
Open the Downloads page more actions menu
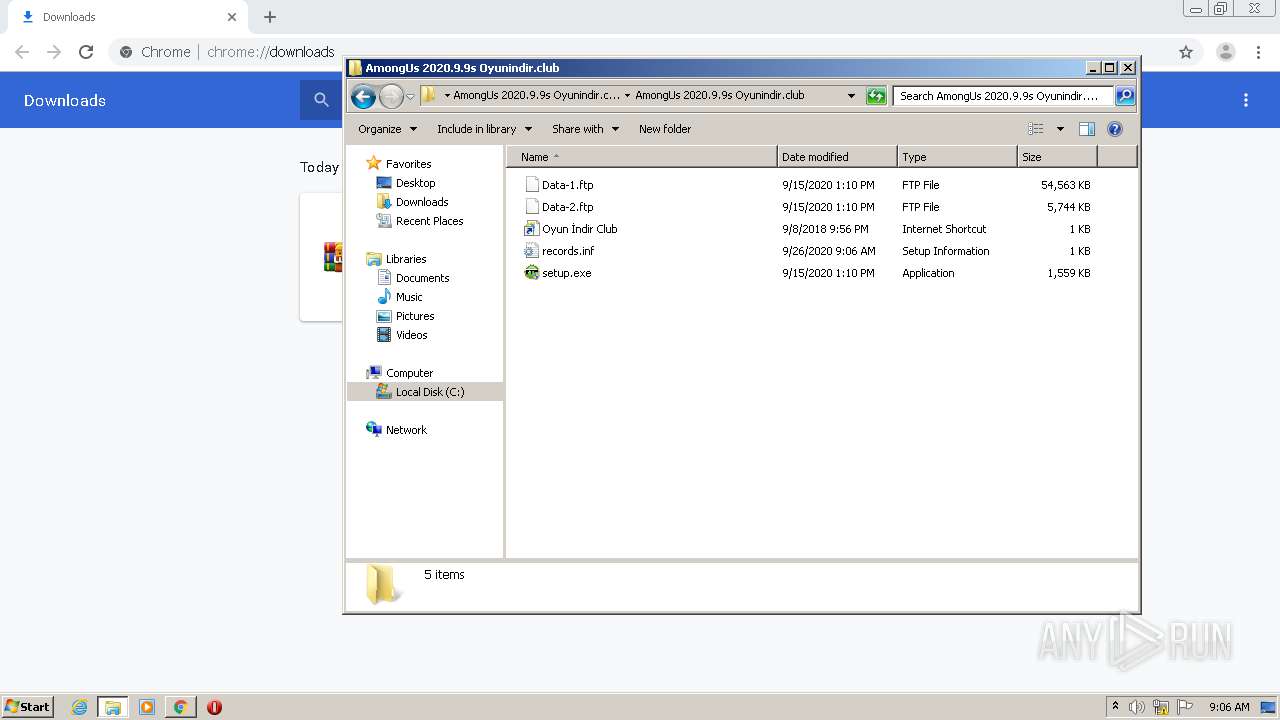pos(1246,100)
